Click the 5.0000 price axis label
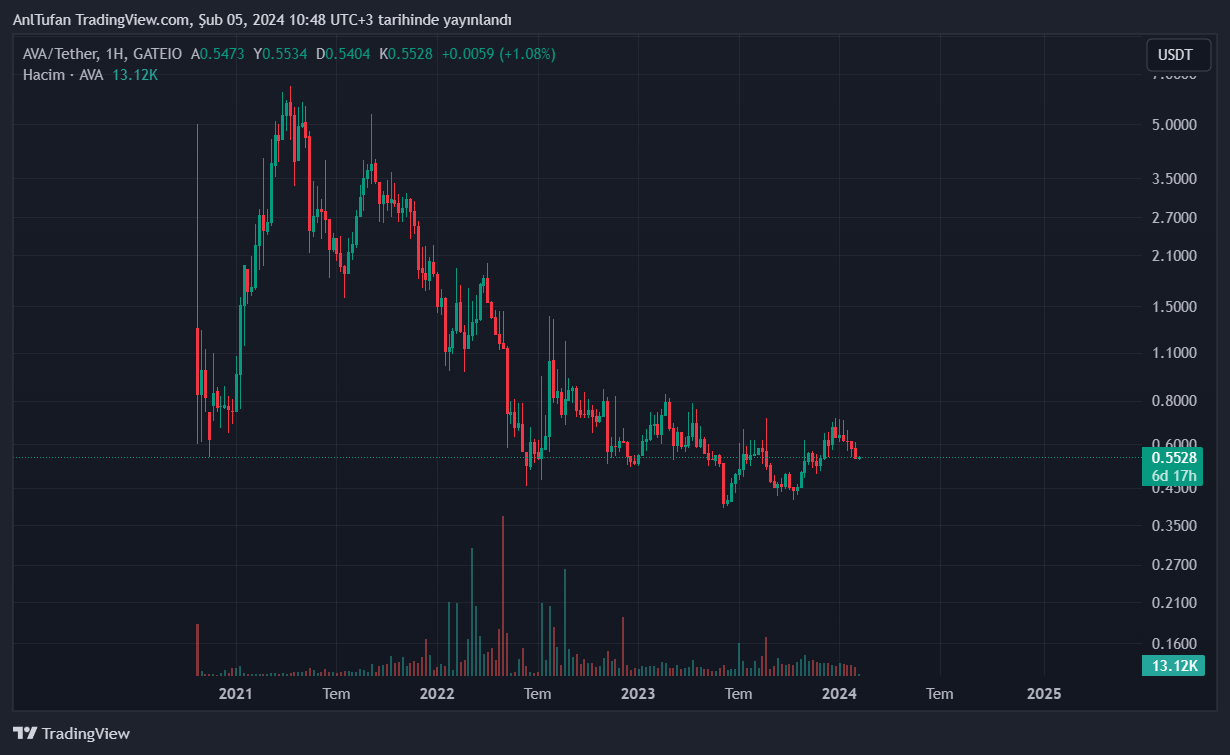Screen dimensions: 1230x755 [x=1174, y=125]
